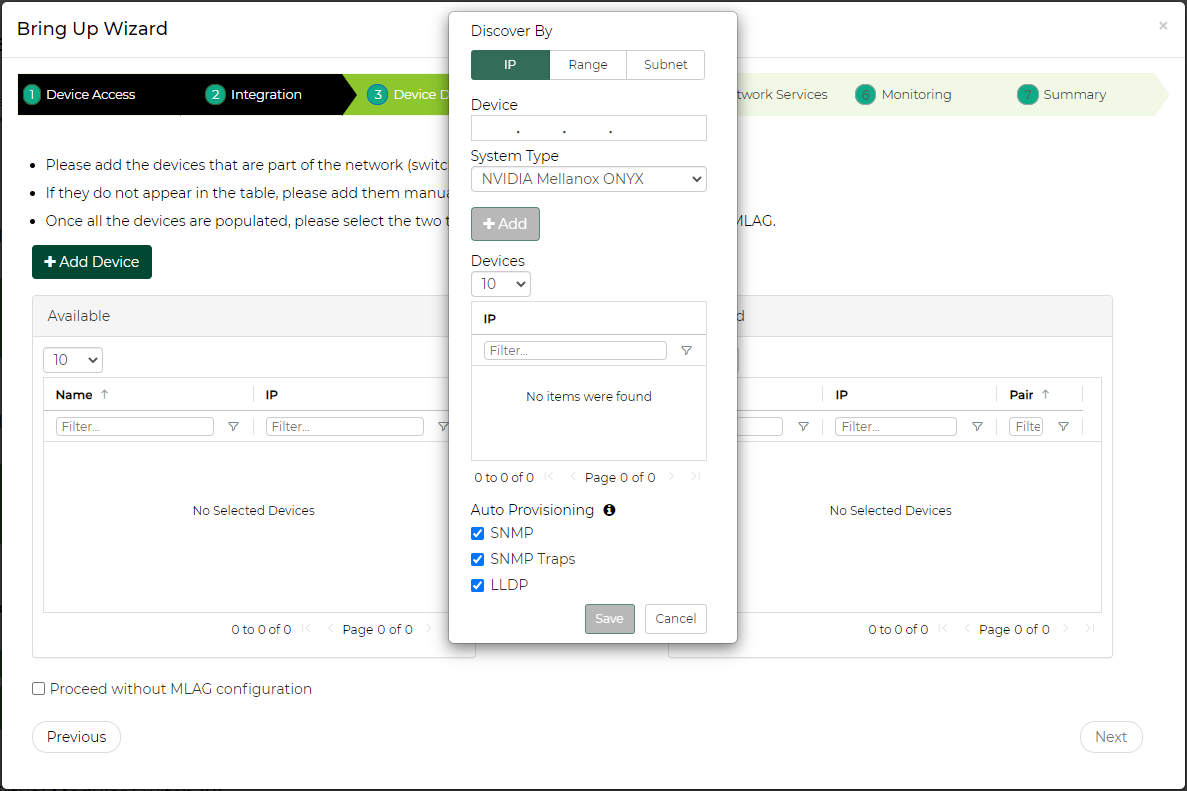
Task: Open the System Type dropdown
Action: pos(588,180)
